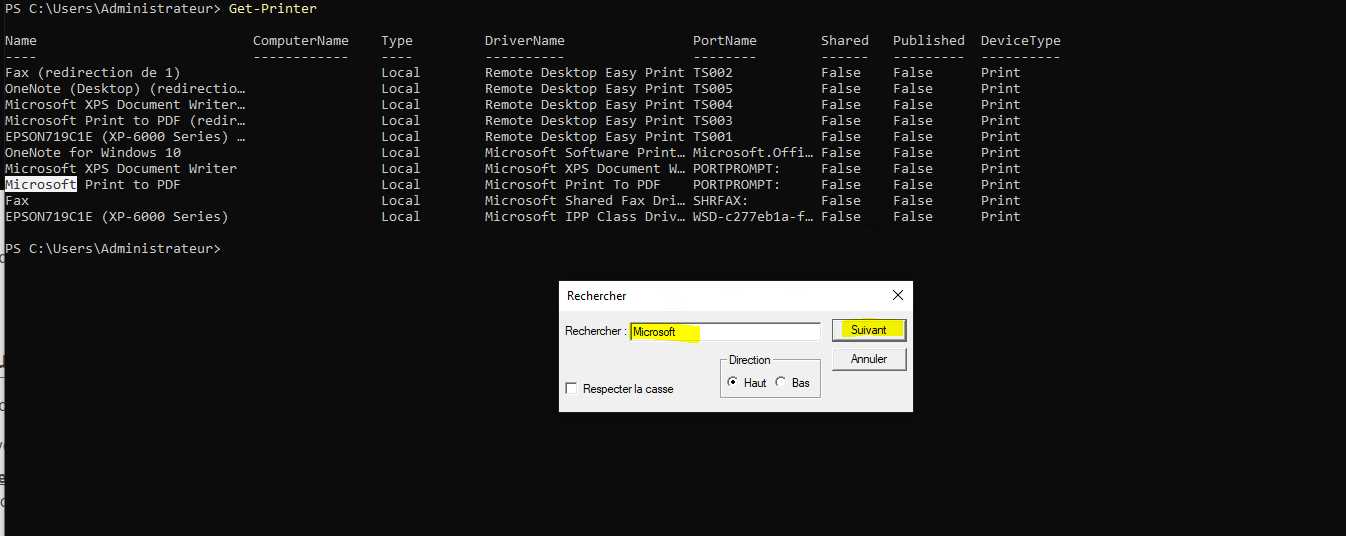The image size is (1346, 536).
Task: Click the Microsoft IPP Class driver entry
Action: click(585, 217)
